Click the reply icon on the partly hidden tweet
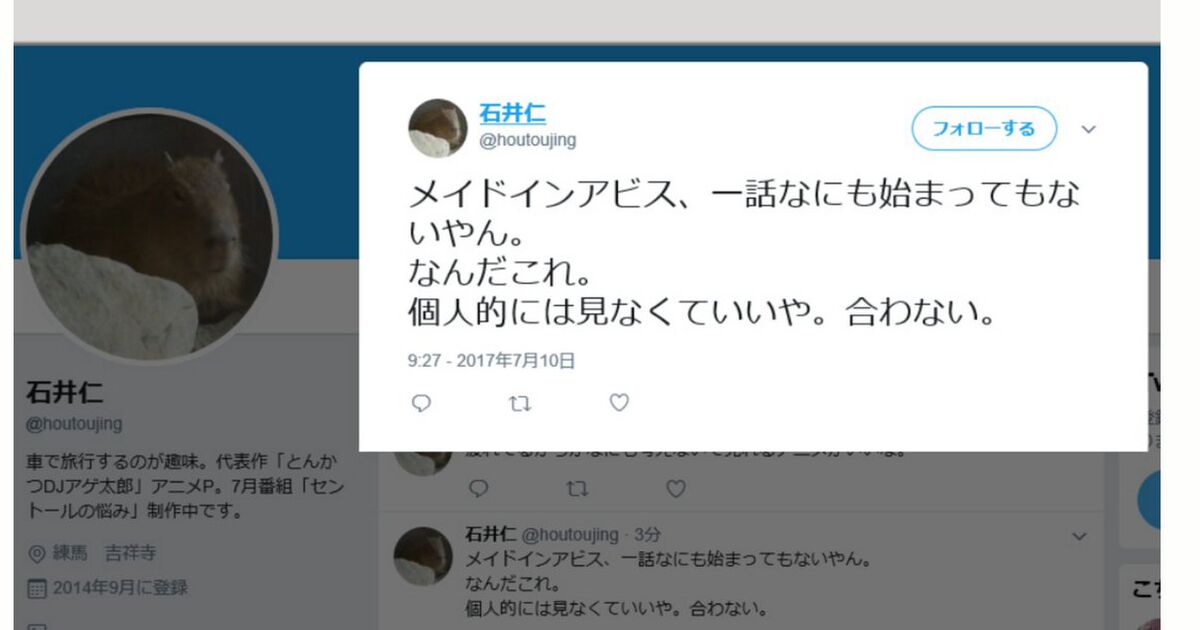The height and width of the screenshot is (630, 1200). [478, 489]
